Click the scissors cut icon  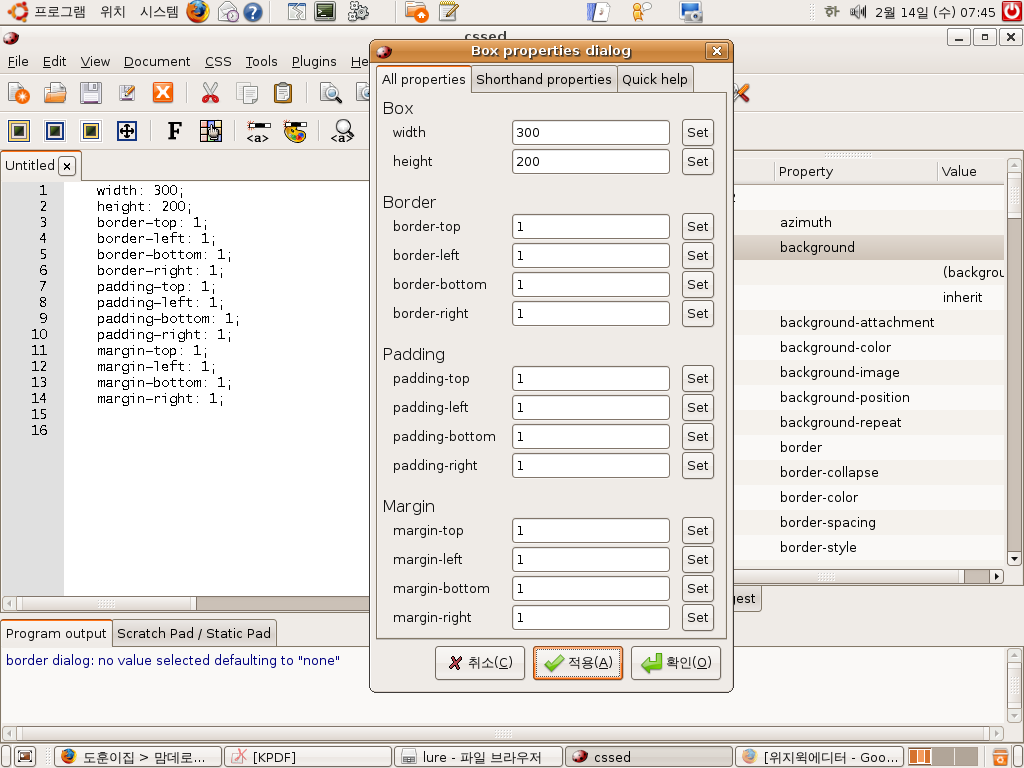[x=210, y=93]
